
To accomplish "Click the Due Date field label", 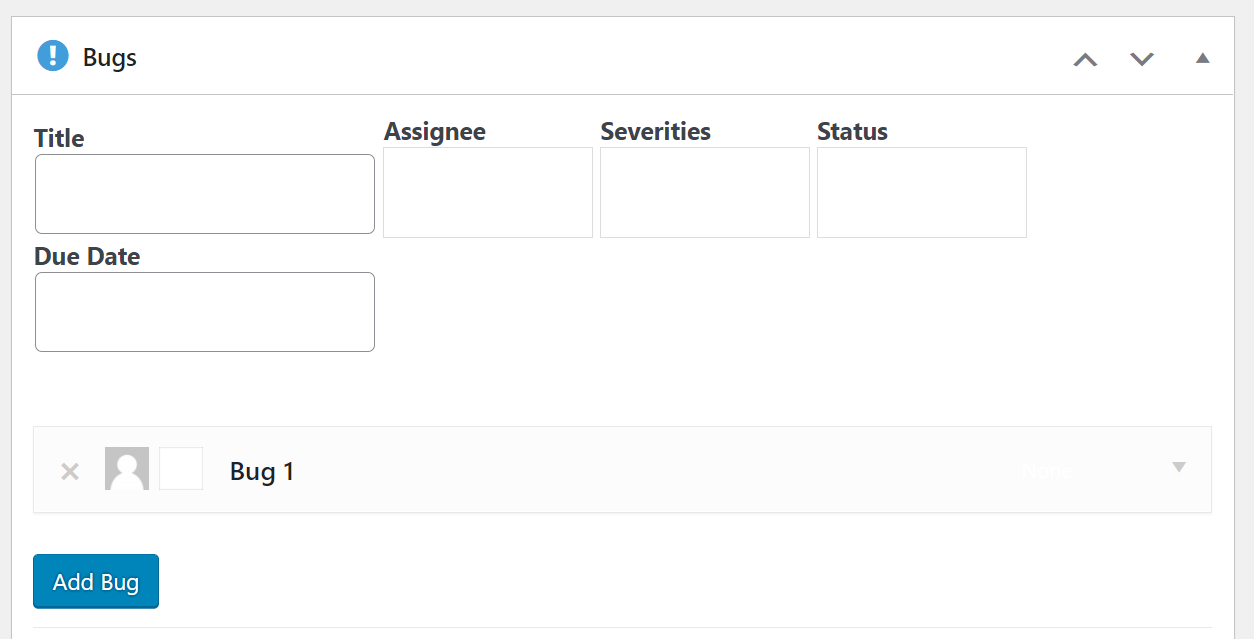I will coord(87,257).
